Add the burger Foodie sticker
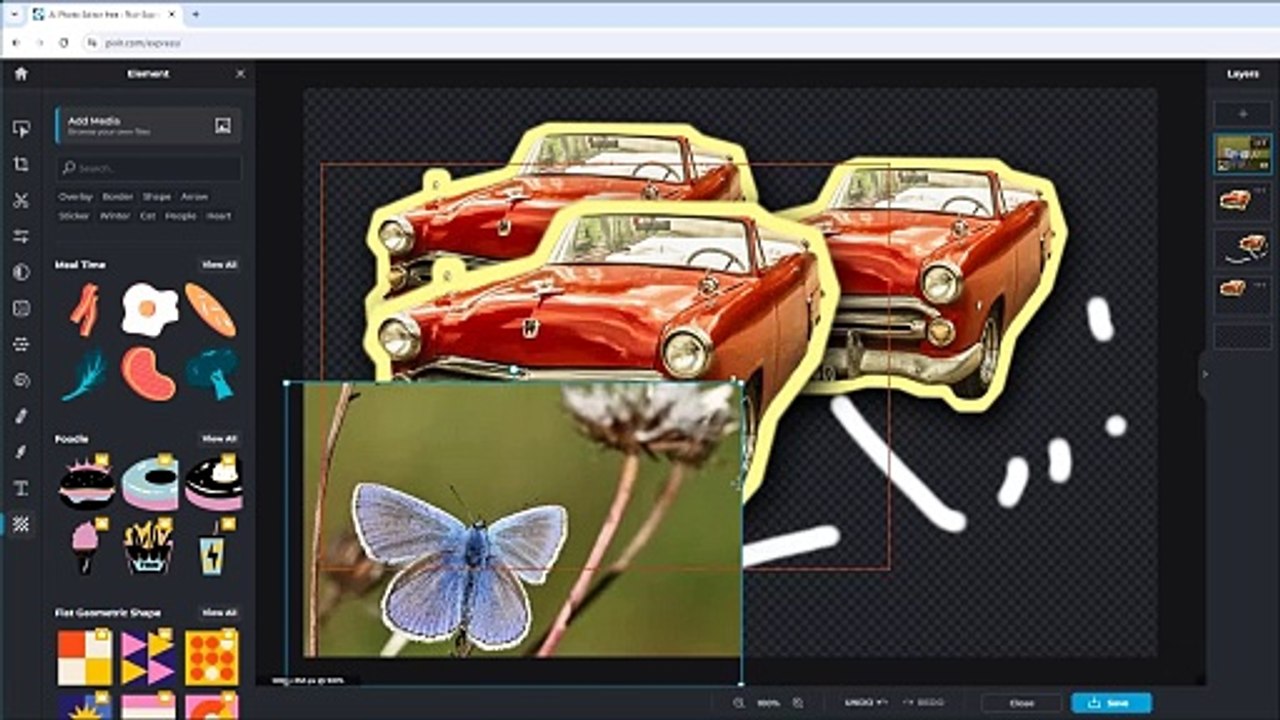 tap(86, 484)
